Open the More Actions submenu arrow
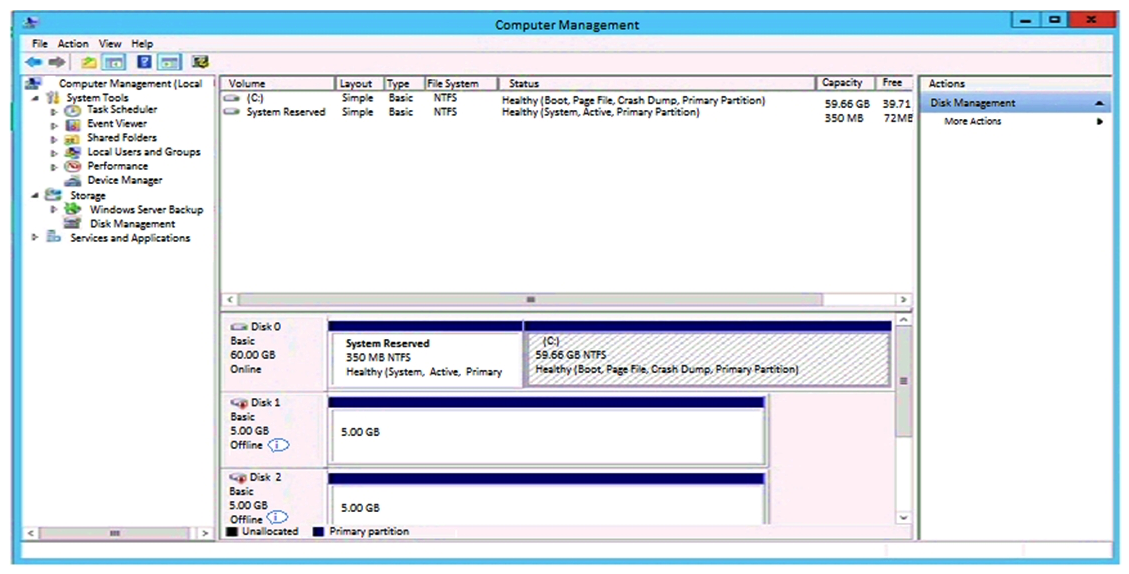Image resolution: width=1129 pixels, height=574 pixels. (x=1100, y=122)
